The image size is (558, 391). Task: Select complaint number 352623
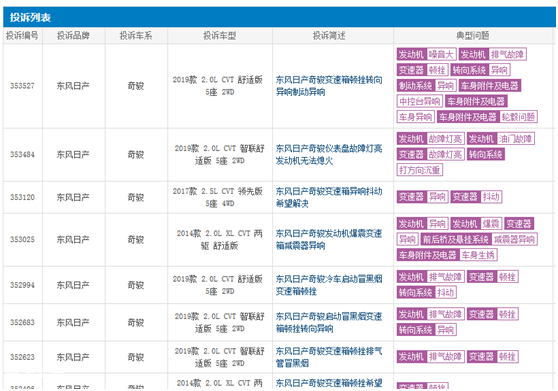22,357
